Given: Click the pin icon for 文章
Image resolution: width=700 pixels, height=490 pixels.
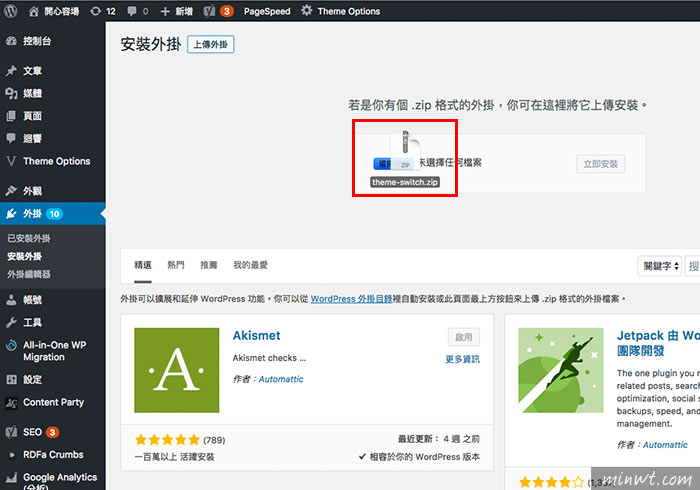Looking at the screenshot, I should [11, 71].
